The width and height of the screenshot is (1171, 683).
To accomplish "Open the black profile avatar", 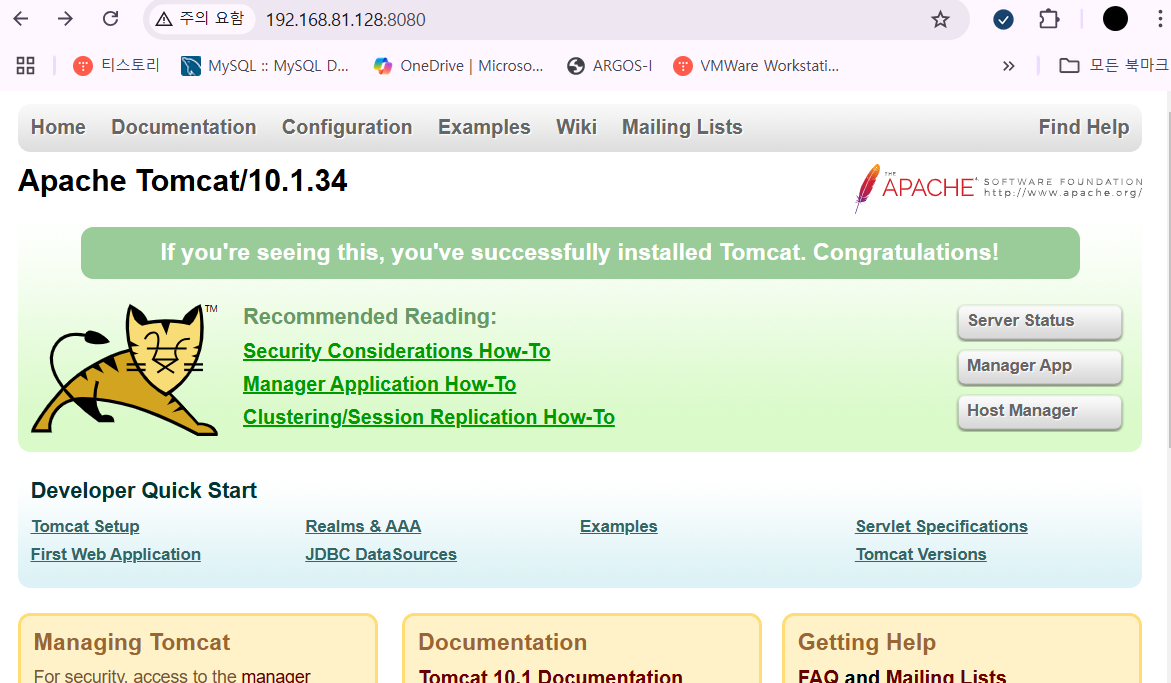I will [x=1115, y=19].
